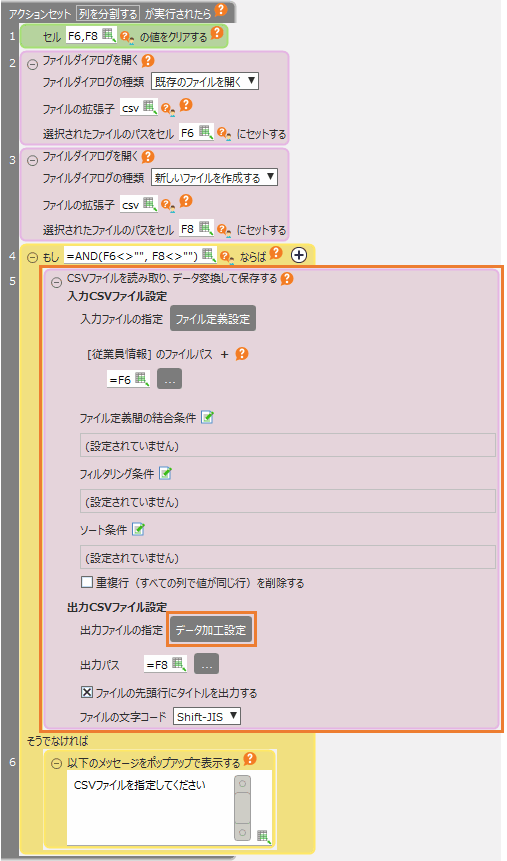
Task: Click sort condition (設定されていません) box
Action: pyautogui.click(x=288, y=557)
